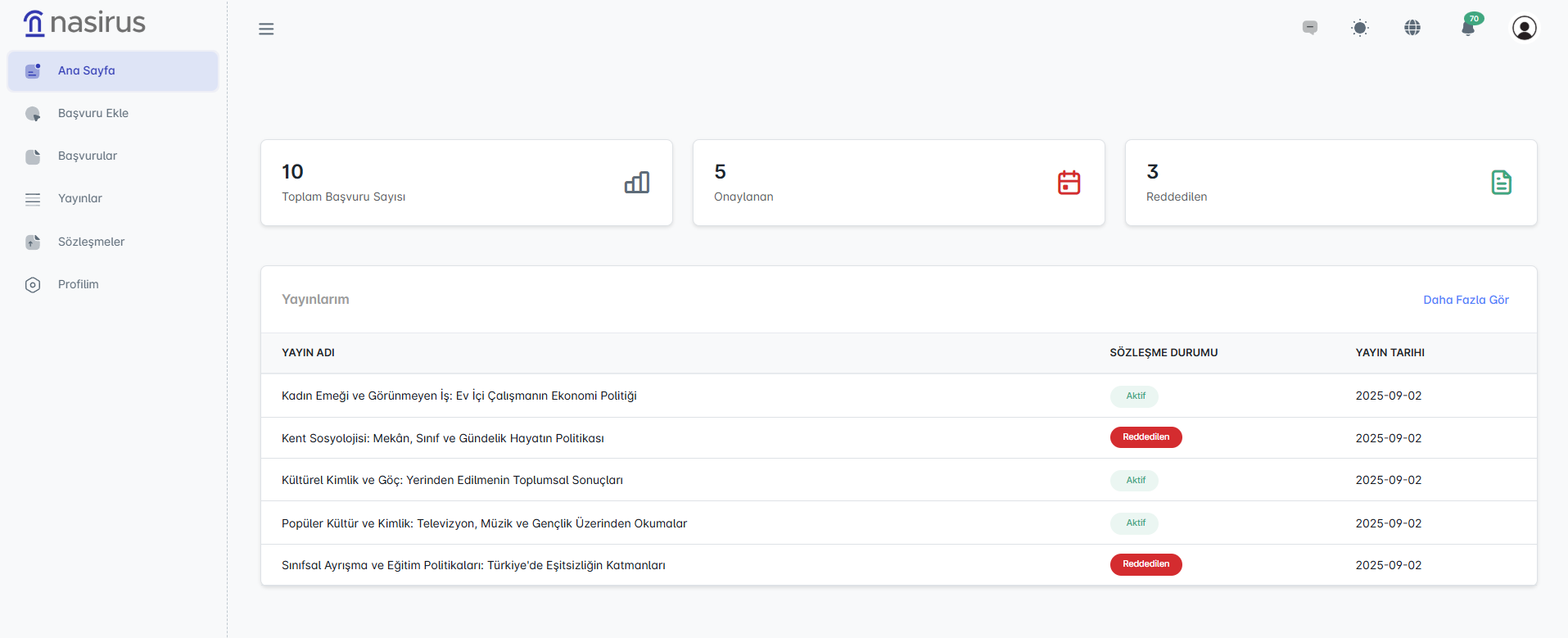1568x638 pixels.
Task: Open Yayınlar list in sidebar
Action: pyautogui.click(x=79, y=198)
